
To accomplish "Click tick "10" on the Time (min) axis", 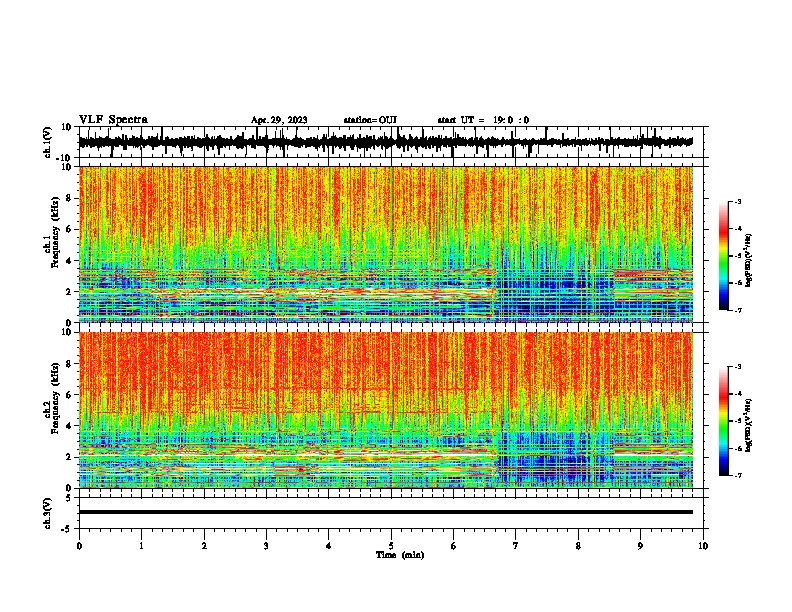I will click(x=703, y=546).
